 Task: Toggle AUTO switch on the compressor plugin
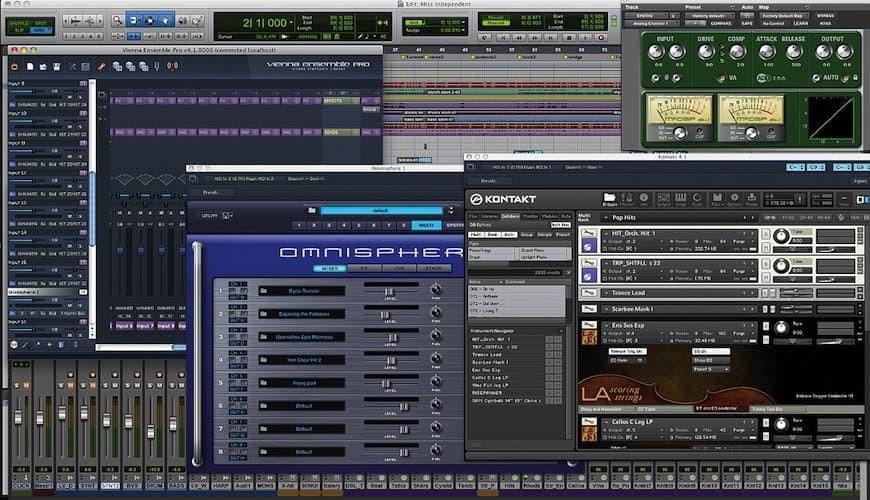816,78
